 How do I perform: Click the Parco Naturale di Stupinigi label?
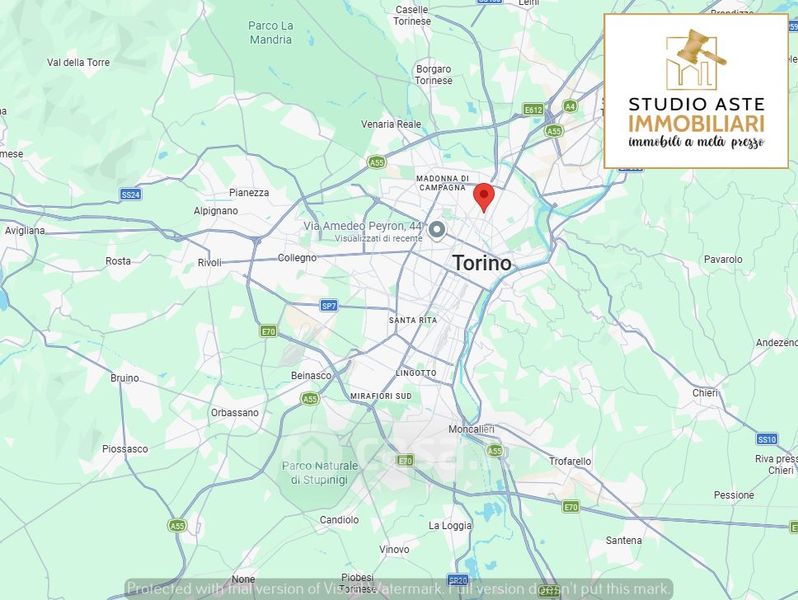[320, 473]
